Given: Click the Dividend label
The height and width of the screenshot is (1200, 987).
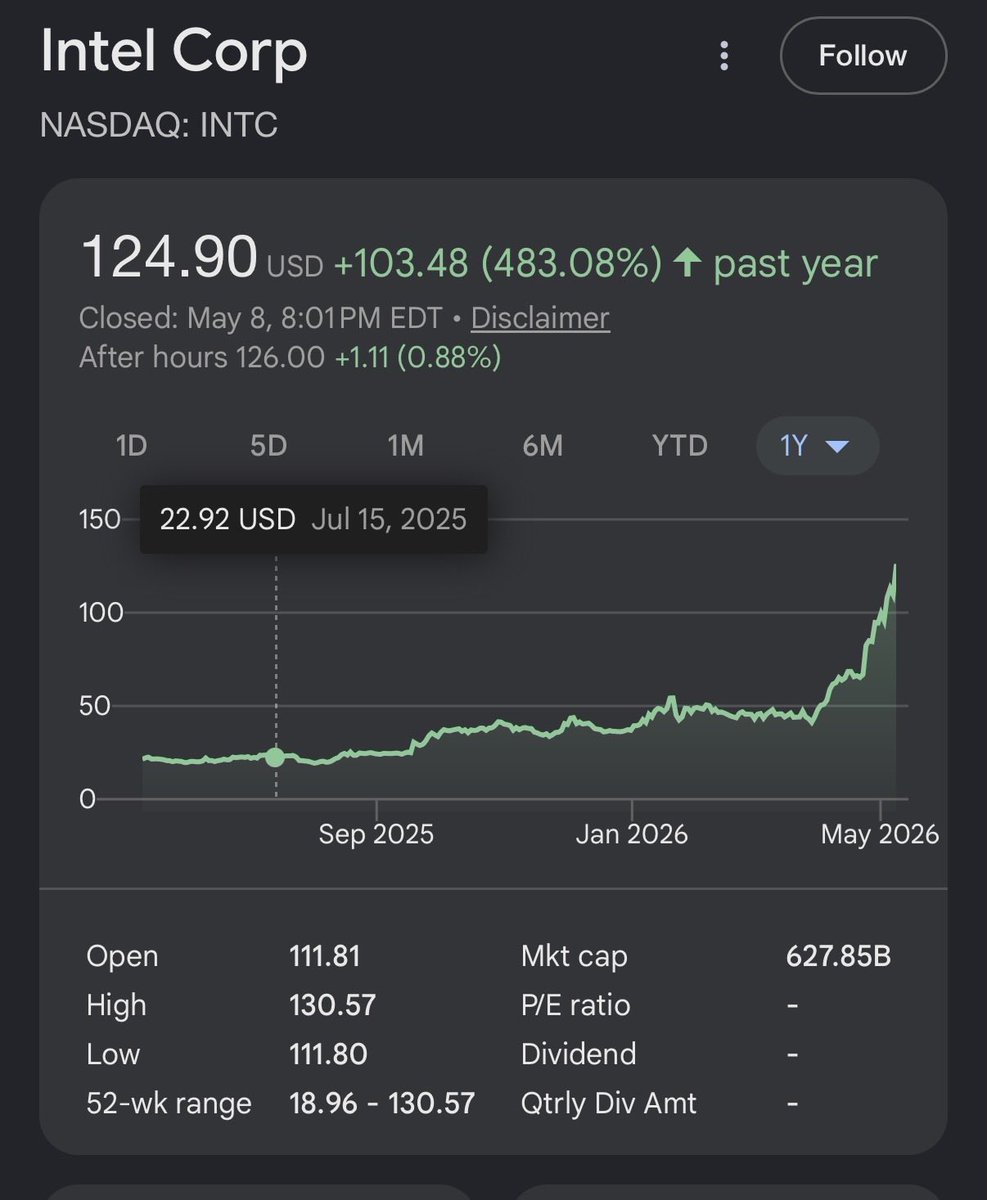Looking at the screenshot, I should (x=579, y=1054).
